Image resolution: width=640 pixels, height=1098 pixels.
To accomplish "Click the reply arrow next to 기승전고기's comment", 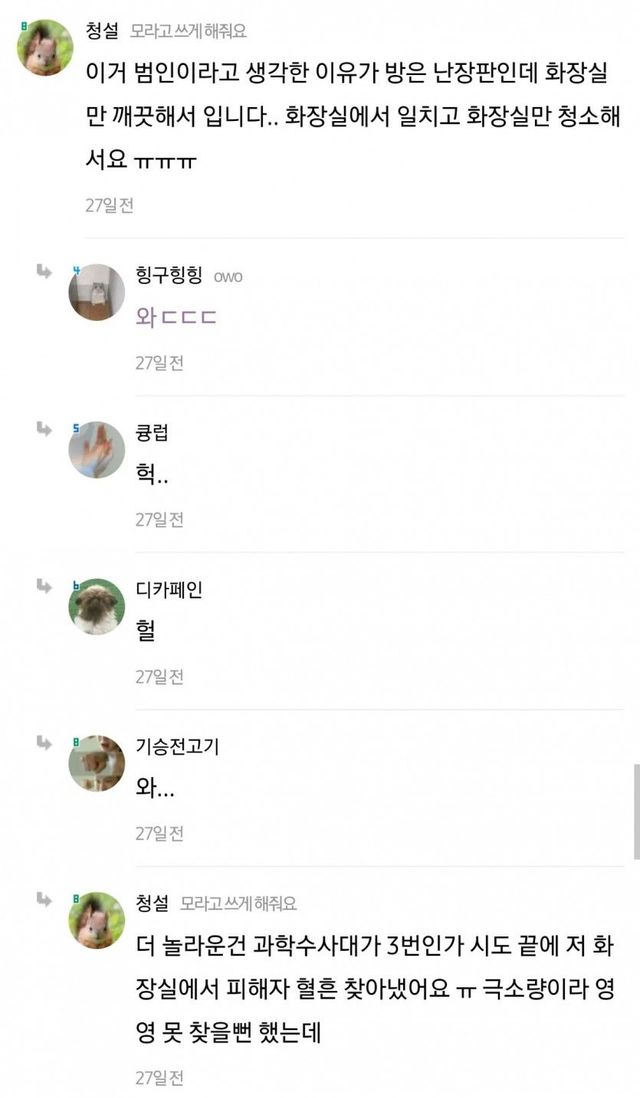I will coord(44,742).
